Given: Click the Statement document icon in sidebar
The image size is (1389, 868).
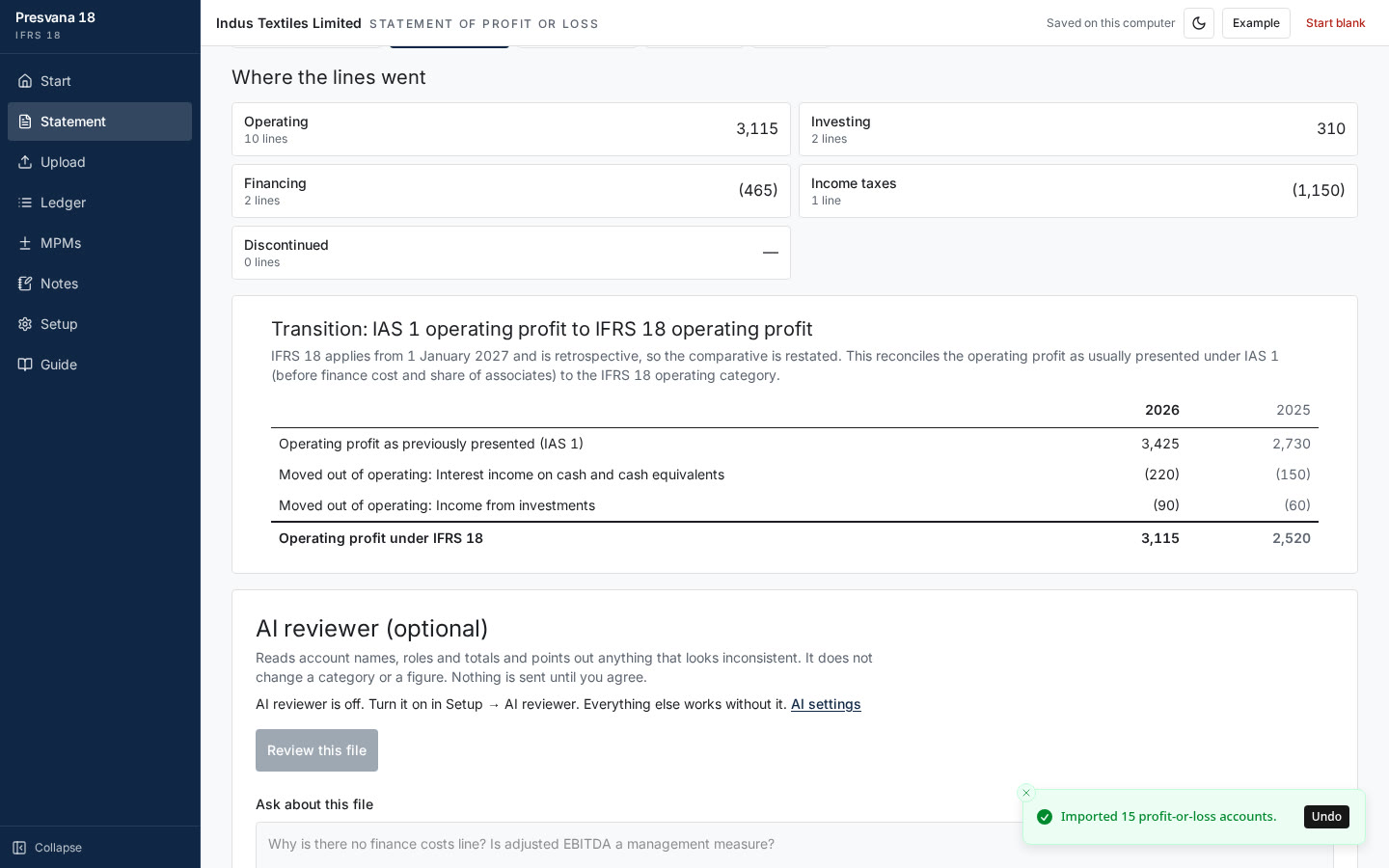Looking at the screenshot, I should pos(25,122).
